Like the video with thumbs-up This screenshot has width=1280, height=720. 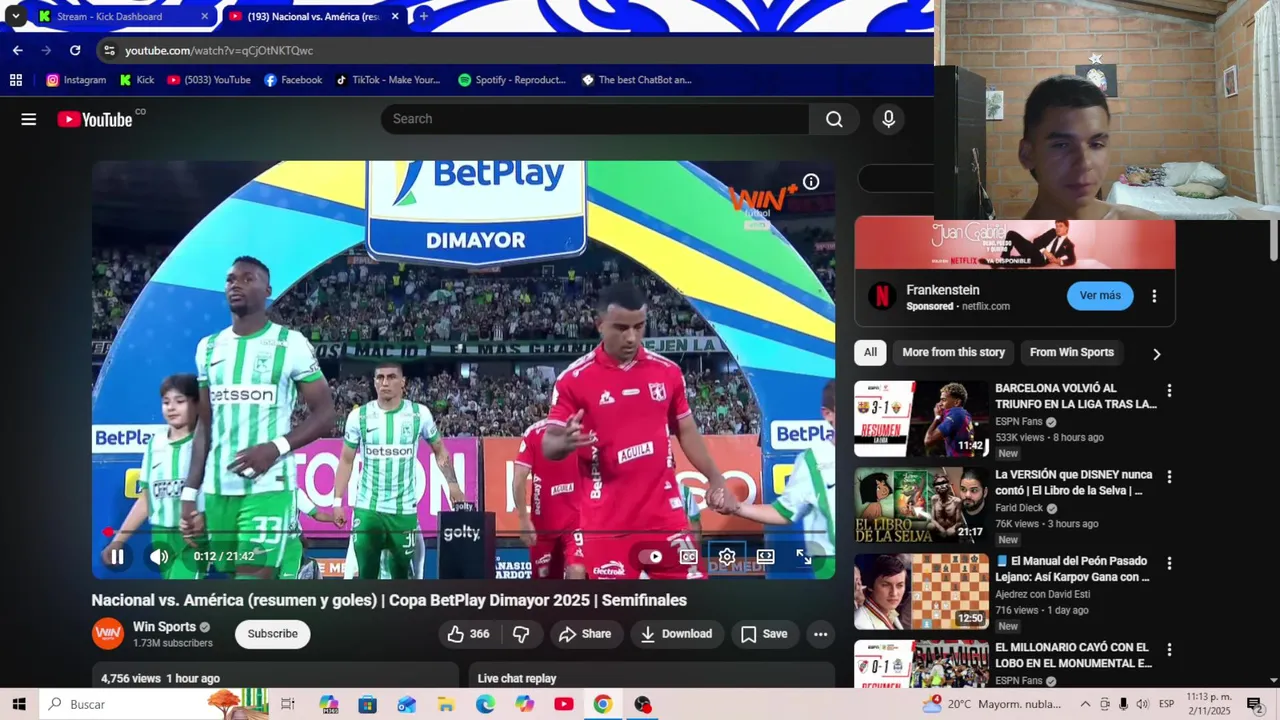coord(467,634)
